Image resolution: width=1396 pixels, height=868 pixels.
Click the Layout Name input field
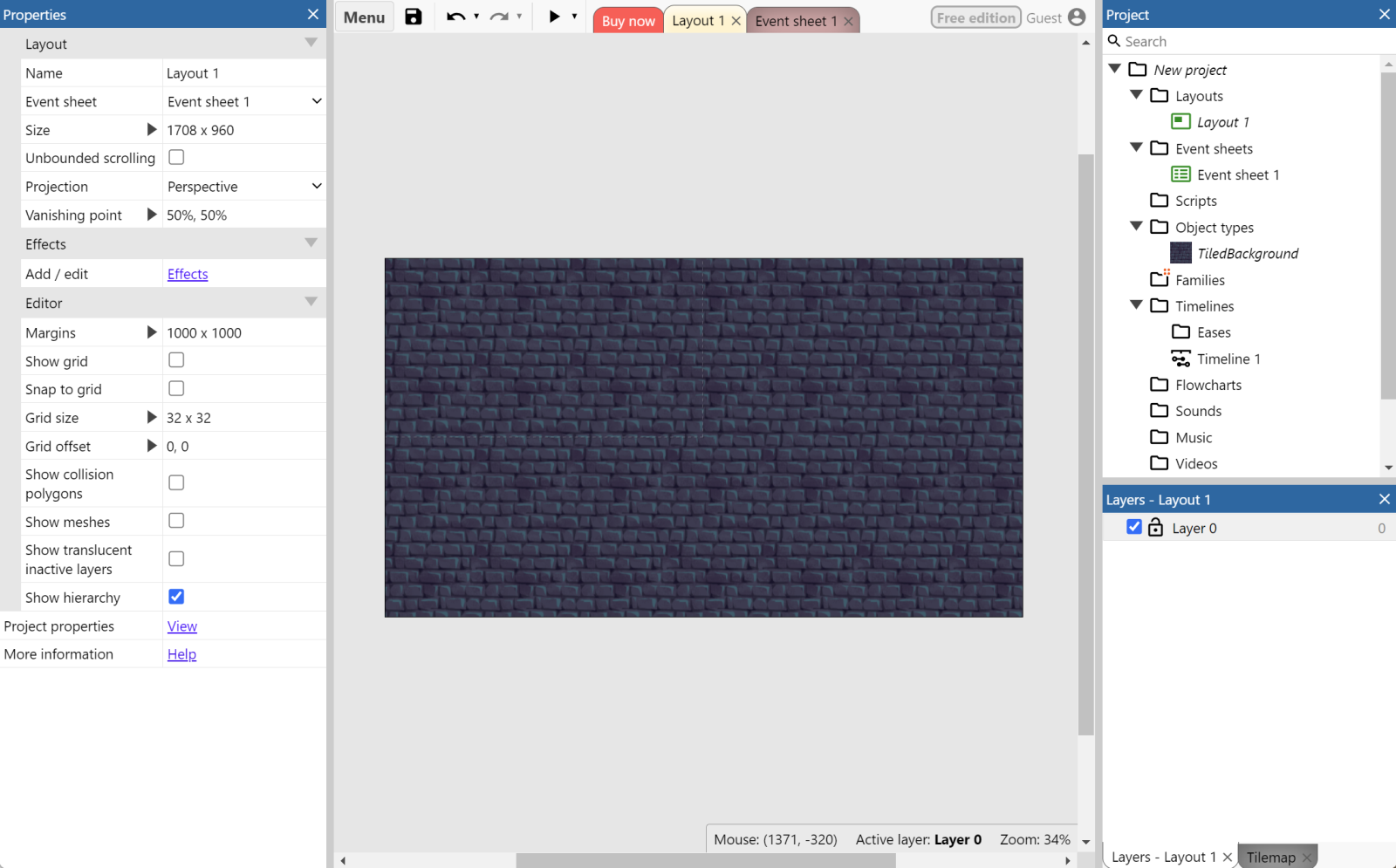coord(244,73)
